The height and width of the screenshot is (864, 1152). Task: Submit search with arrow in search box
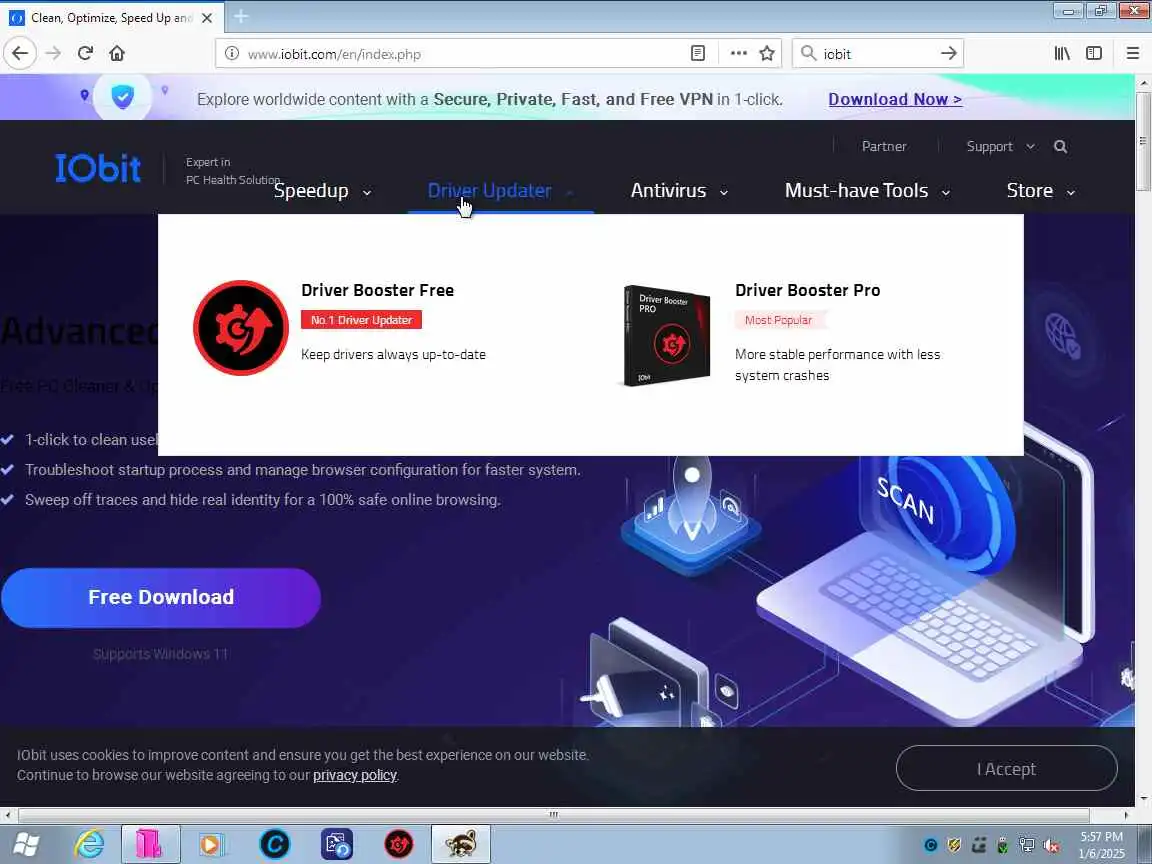pyautogui.click(x=948, y=54)
